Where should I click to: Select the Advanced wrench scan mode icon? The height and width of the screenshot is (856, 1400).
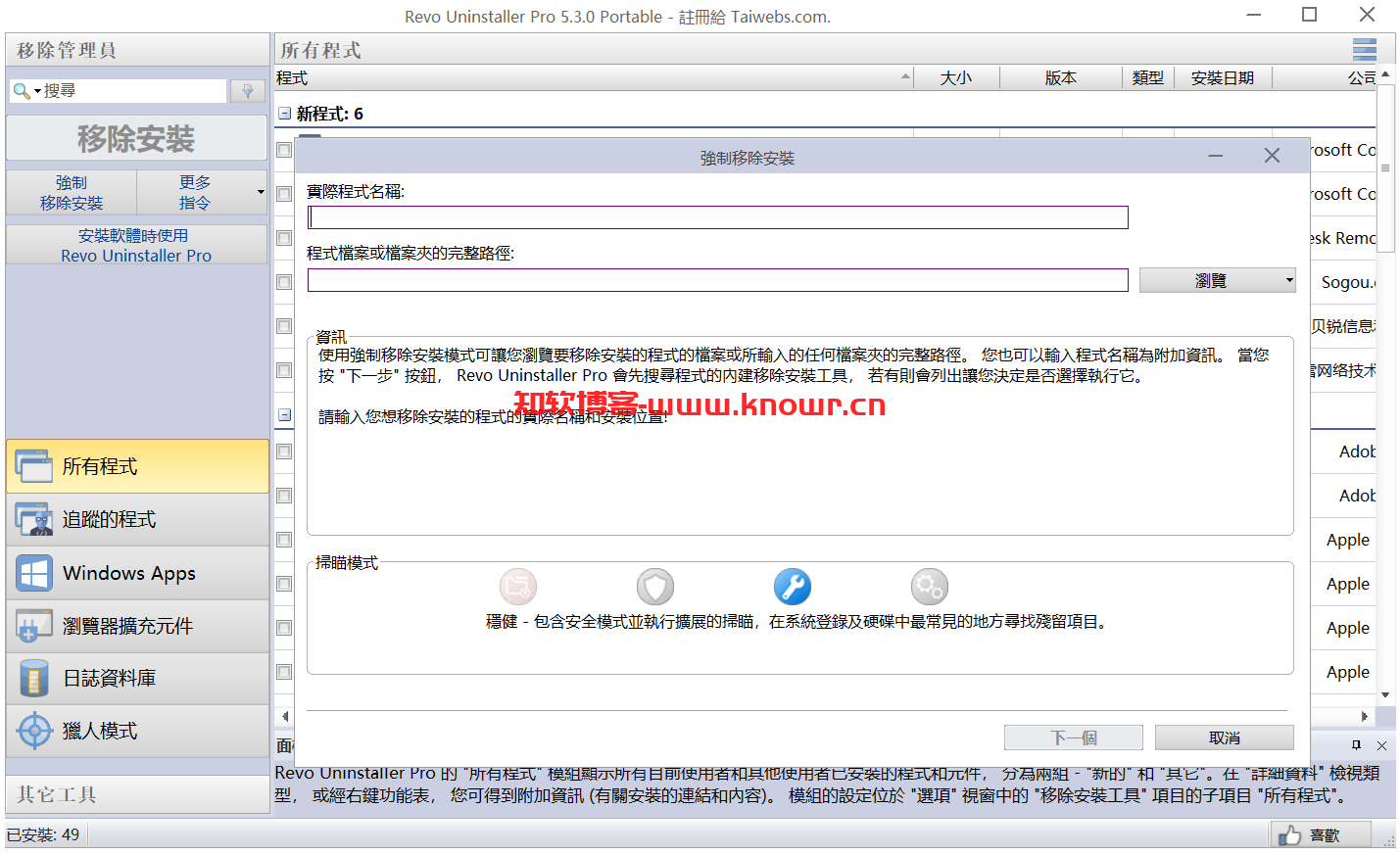coord(793,587)
